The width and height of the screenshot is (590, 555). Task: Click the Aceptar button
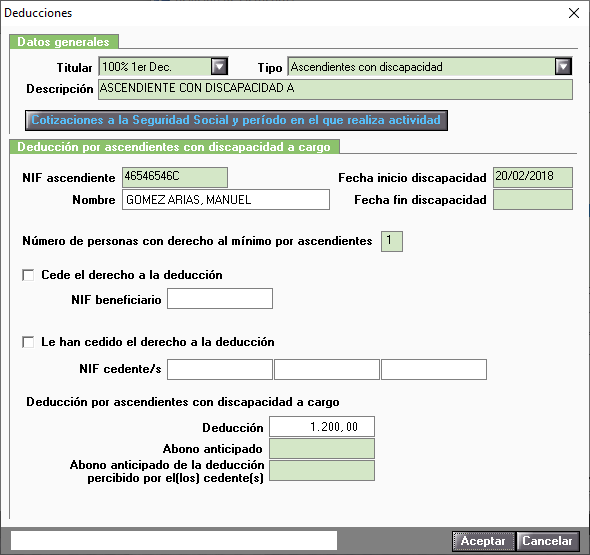pyautogui.click(x=483, y=541)
